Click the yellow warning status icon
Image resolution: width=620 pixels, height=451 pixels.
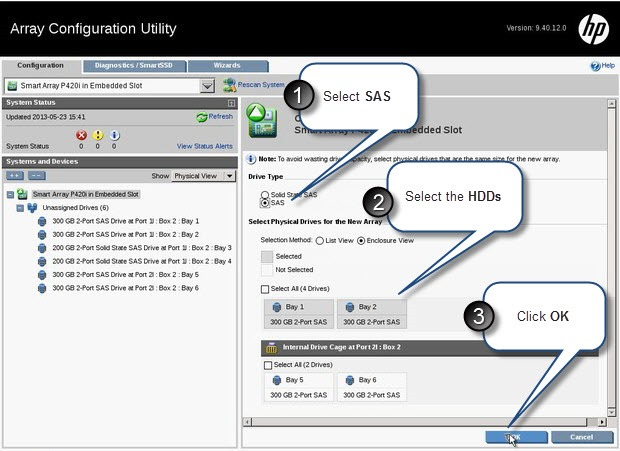point(98,135)
